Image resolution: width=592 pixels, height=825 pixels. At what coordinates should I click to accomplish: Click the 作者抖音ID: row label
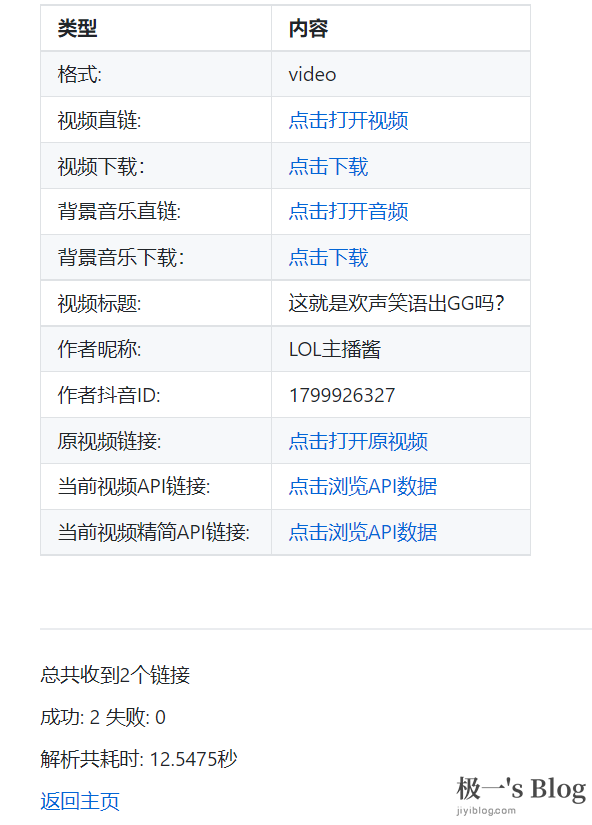[109, 395]
